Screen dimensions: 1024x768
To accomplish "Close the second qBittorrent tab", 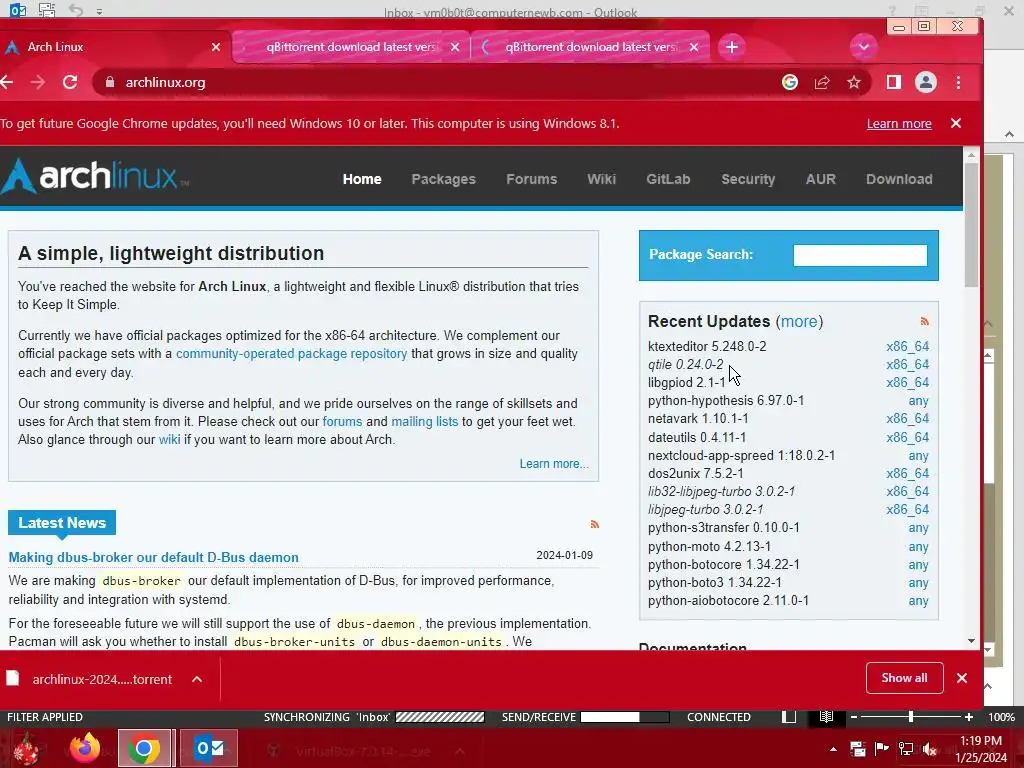I will coord(694,47).
